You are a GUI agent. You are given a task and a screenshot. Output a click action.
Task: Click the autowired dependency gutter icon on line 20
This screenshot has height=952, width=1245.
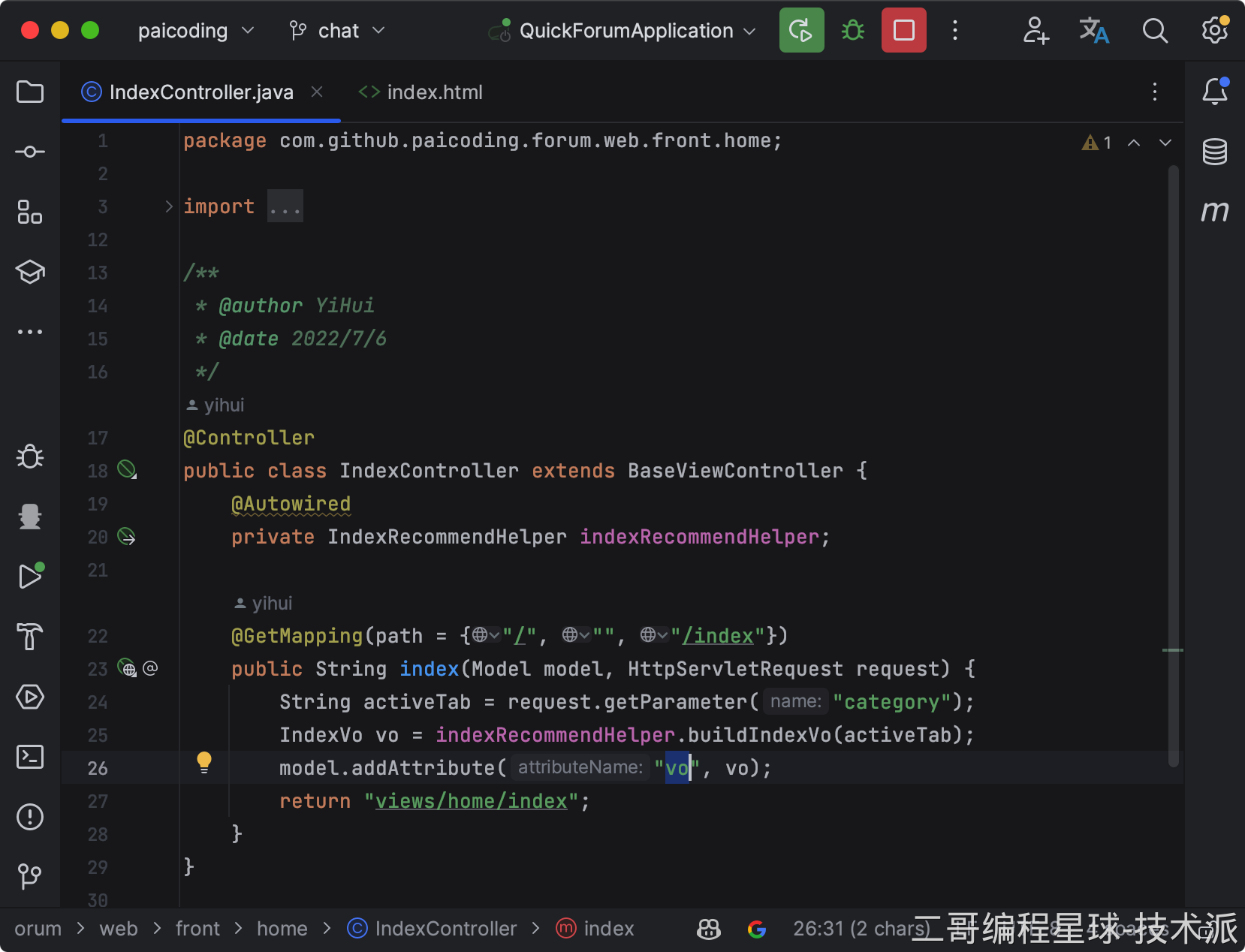pyautogui.click(x=127, y=536)
